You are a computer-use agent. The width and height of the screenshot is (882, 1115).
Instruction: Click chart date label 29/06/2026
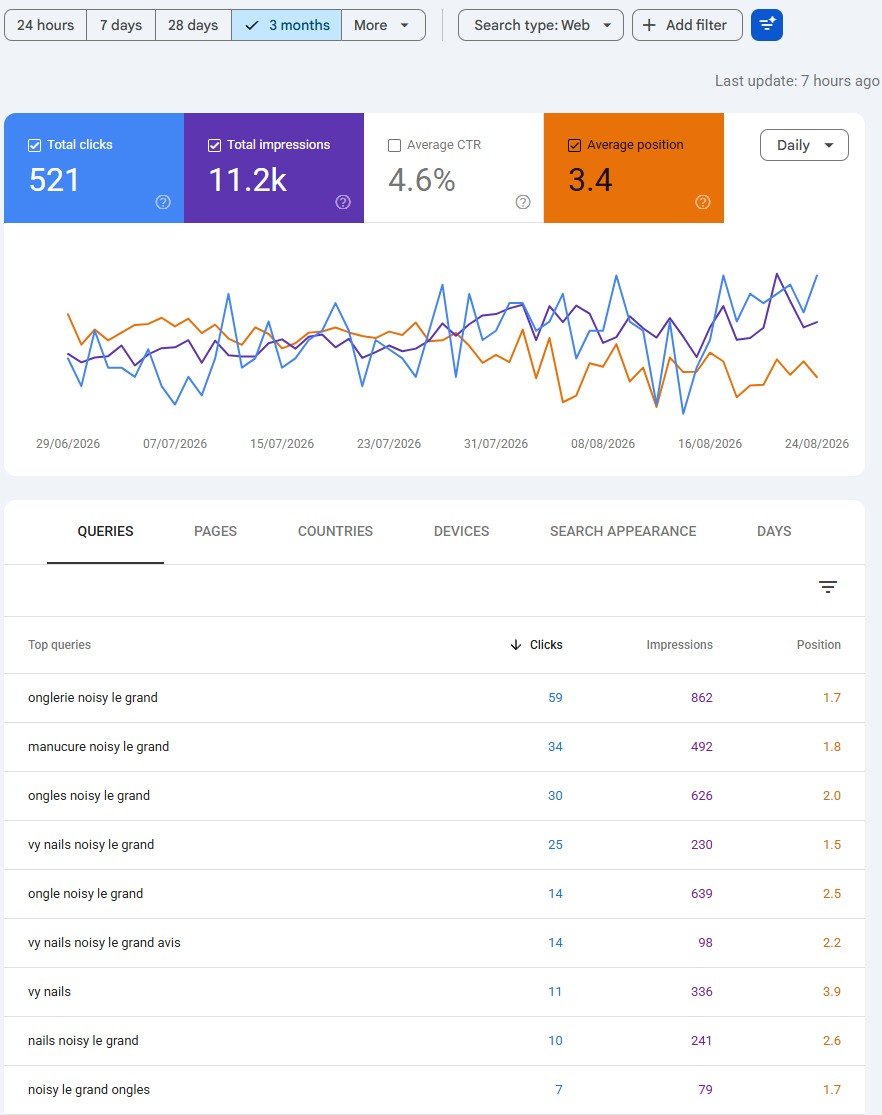(x=68, y=444)
